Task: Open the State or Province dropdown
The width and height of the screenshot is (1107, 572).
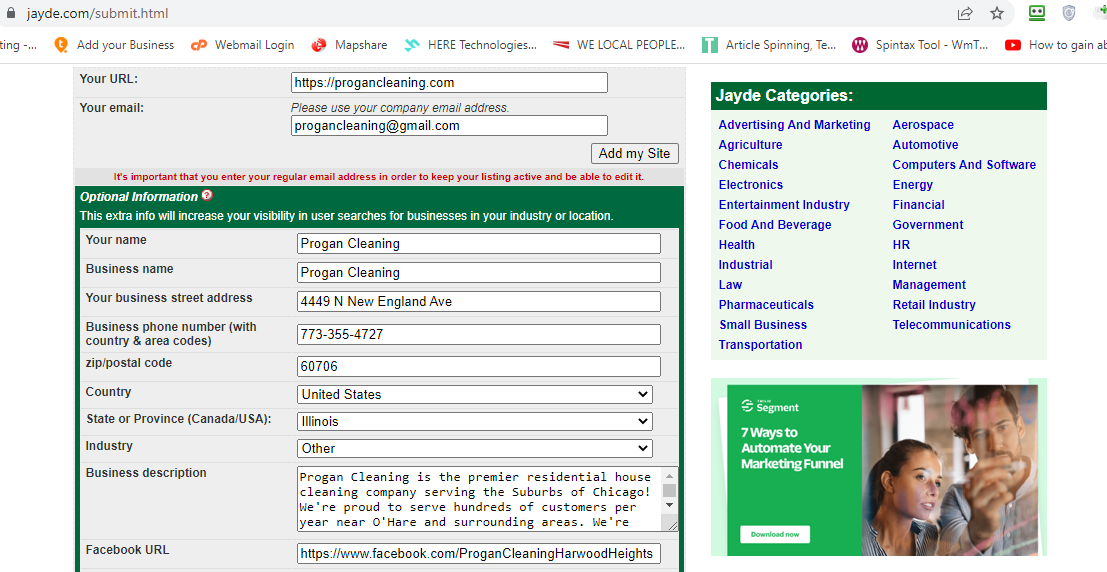Action: tap(474, 421)
